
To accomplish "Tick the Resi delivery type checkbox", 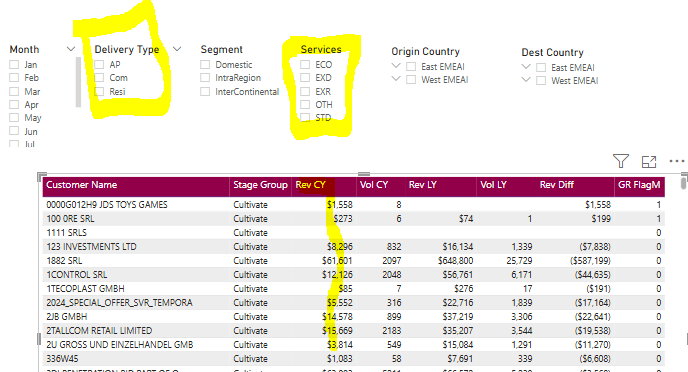I will [x=99, y=91].
